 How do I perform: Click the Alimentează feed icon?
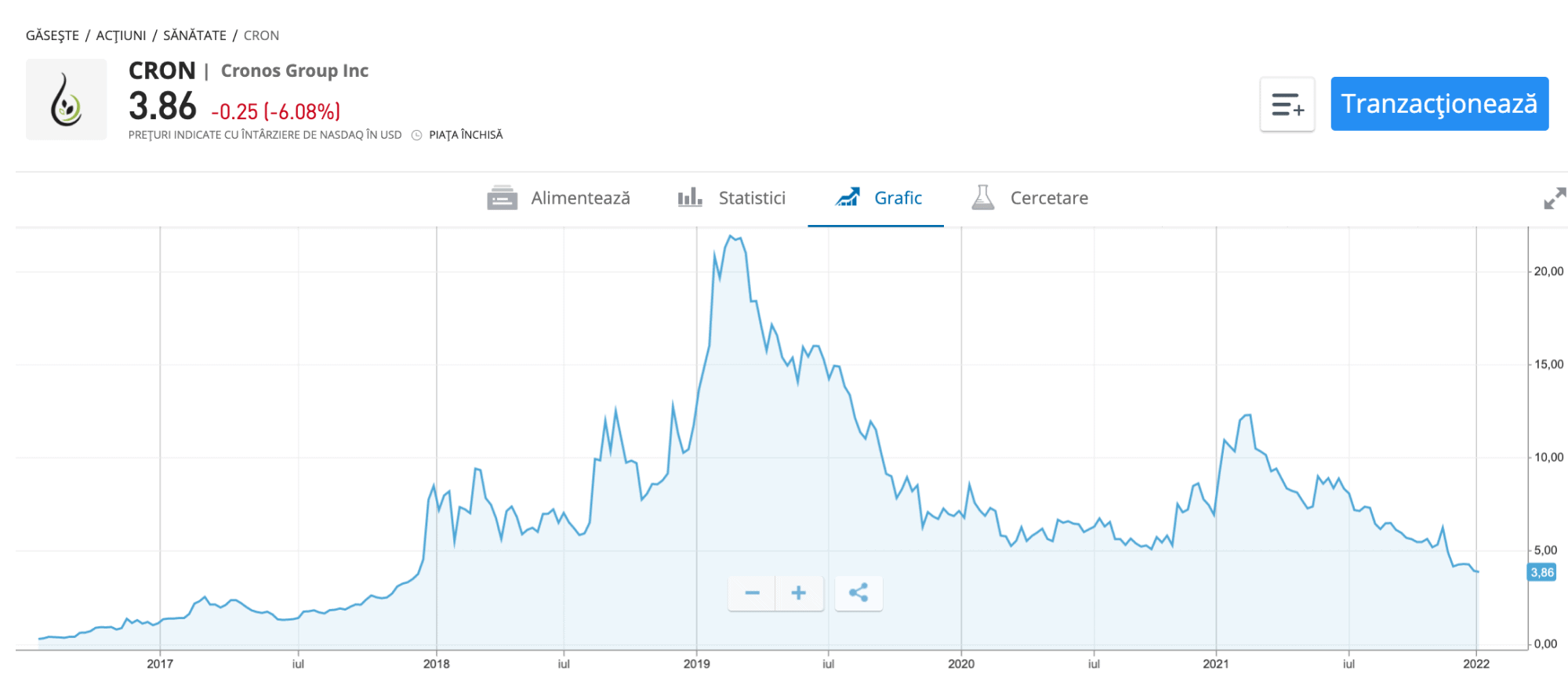pos(503,198)
